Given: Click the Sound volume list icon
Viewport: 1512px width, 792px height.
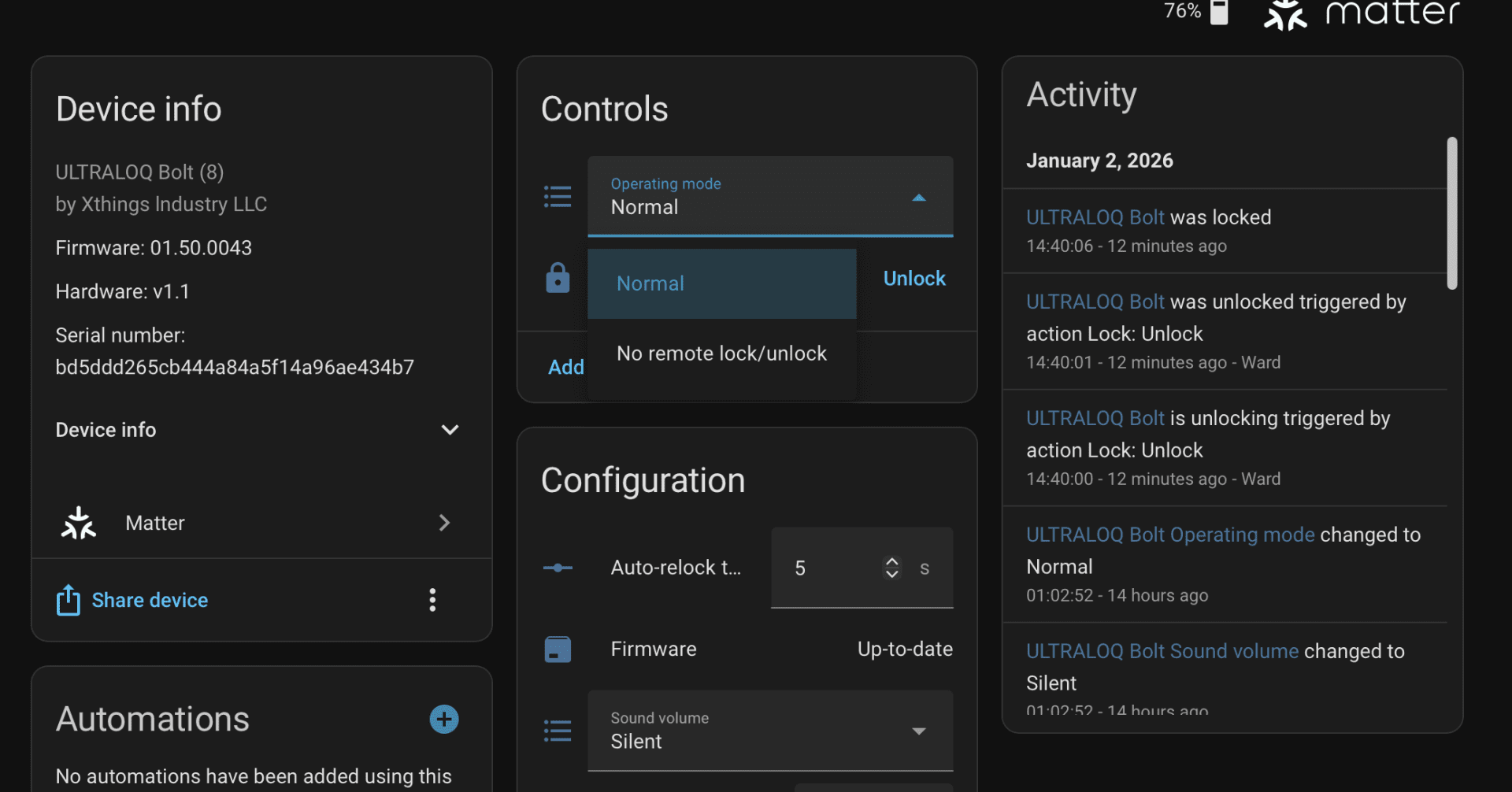Looking at the screenshot, I should tap(558, 731).
